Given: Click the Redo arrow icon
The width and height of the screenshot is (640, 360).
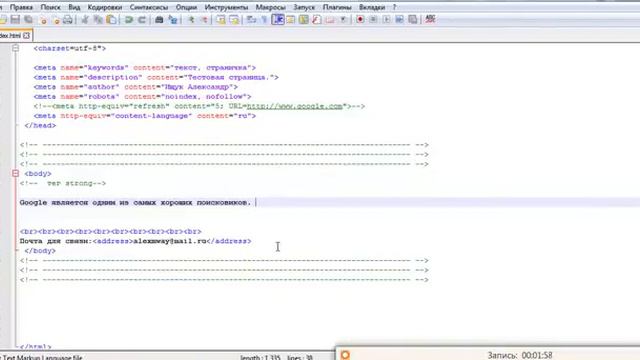Looking at the screenshot, I should coord(142,19).
